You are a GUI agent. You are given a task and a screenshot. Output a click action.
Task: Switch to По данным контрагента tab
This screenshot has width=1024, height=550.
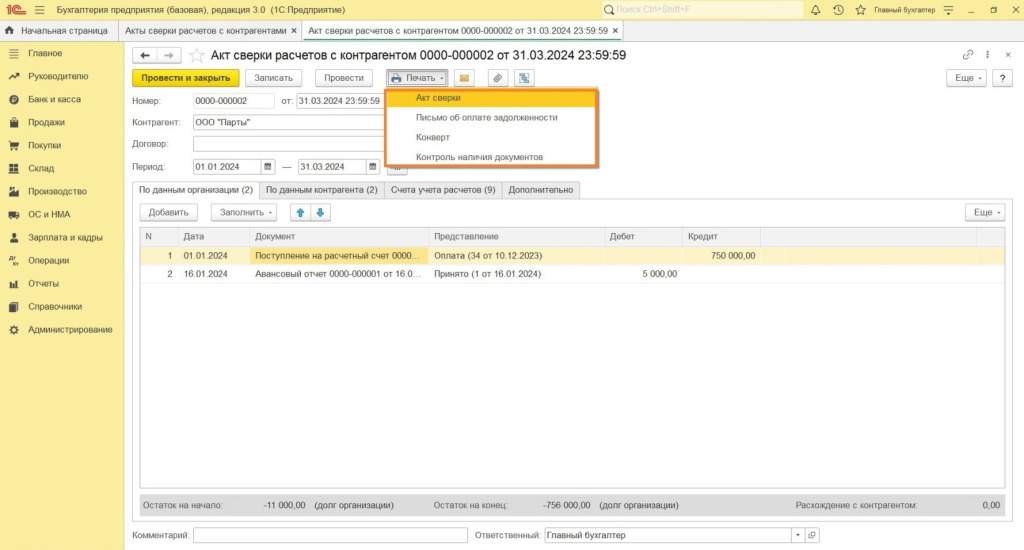[x=321, y=190]
